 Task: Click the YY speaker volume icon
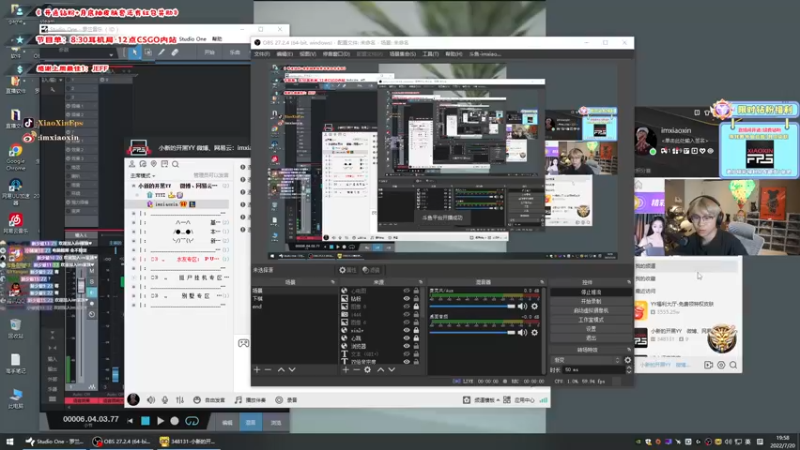151,400
